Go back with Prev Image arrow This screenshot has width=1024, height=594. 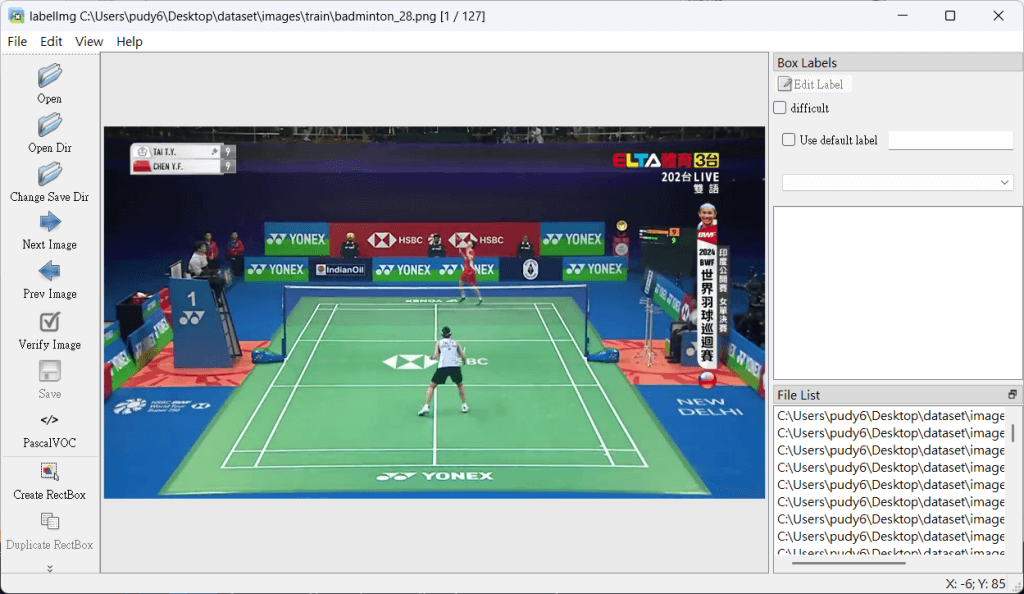pos(49,272)
